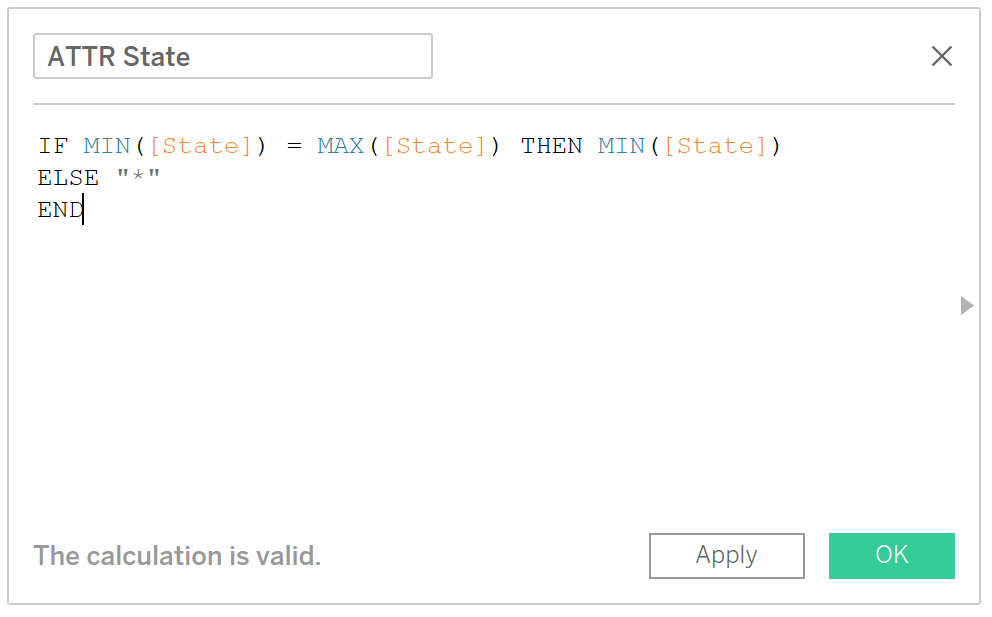Close the calculation editor dialog
The width and height of the screenshot is (992, 617).
click(941, 56)
